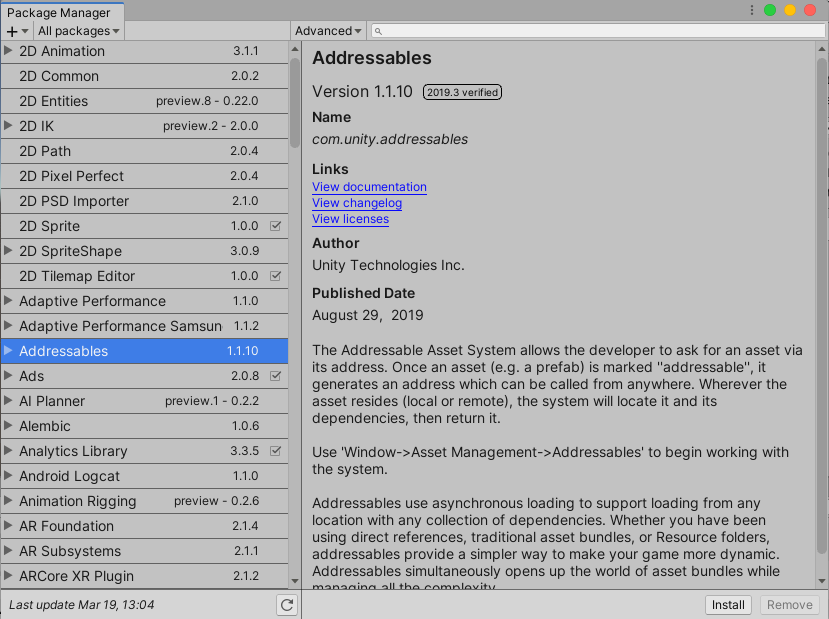Click the search magnifier icon
Screen dimensions: 829x619
[378, 31]
